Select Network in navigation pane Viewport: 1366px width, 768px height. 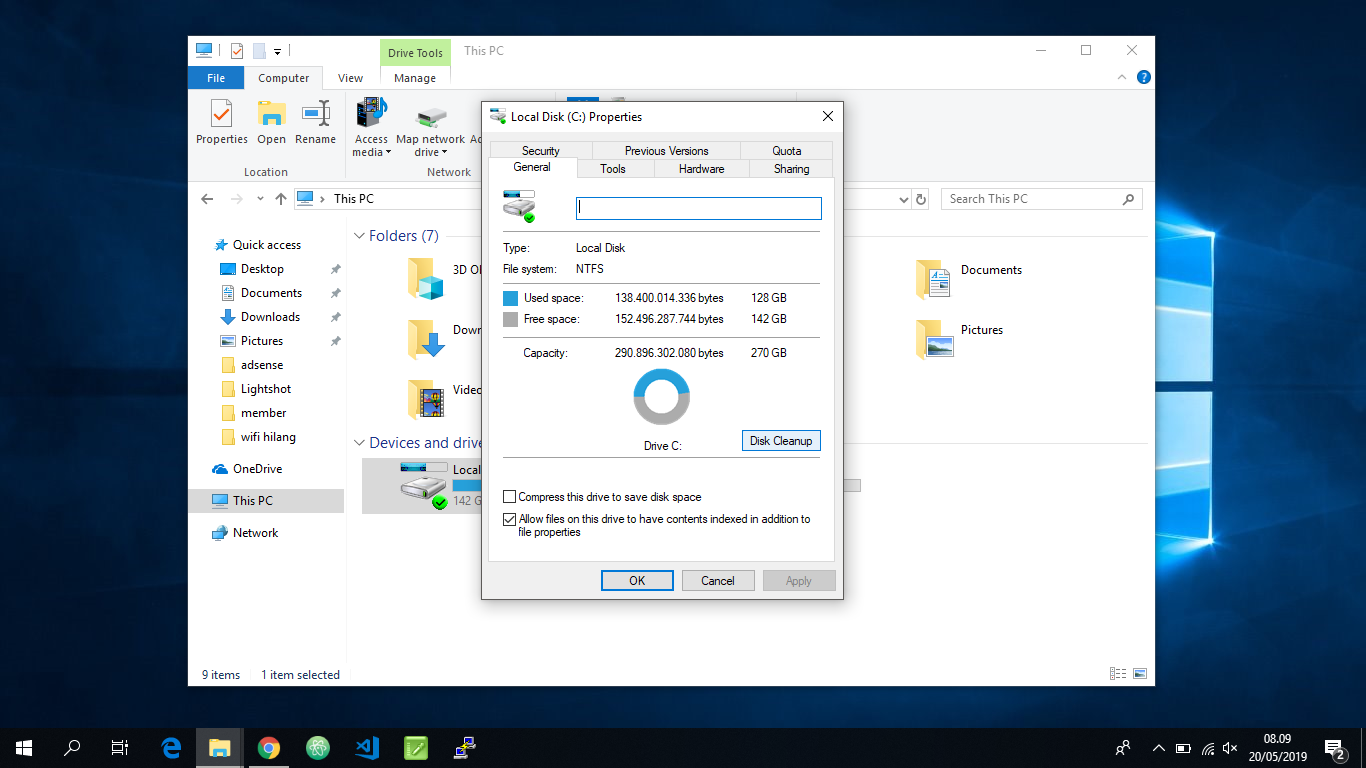255,533
